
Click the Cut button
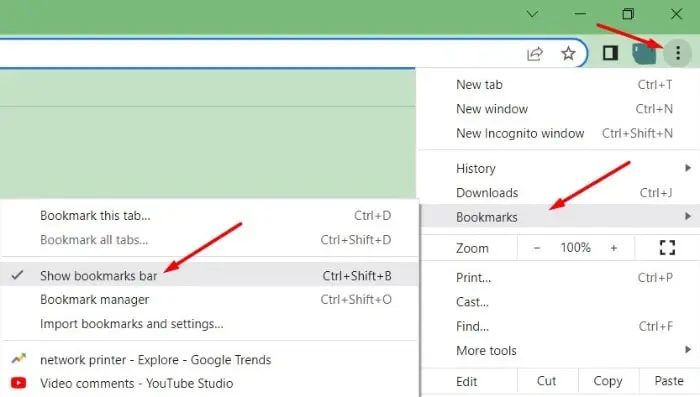[x=547, y=381]
